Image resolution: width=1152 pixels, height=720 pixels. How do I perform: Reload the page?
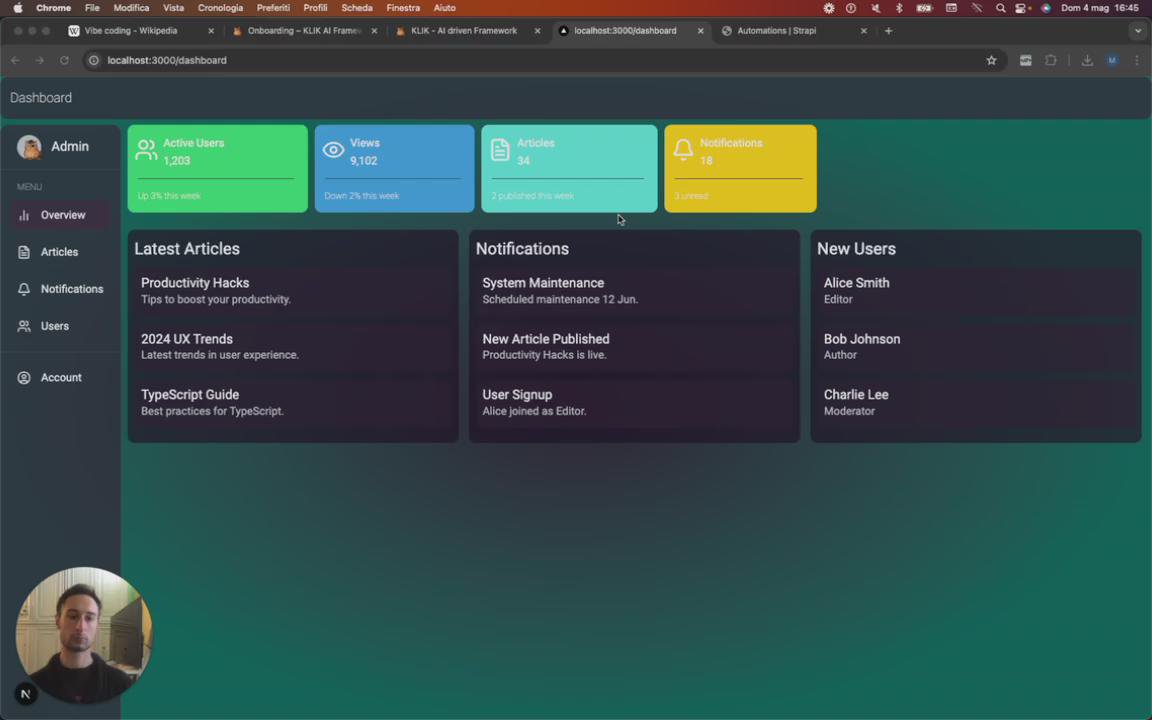coord(65,60)
